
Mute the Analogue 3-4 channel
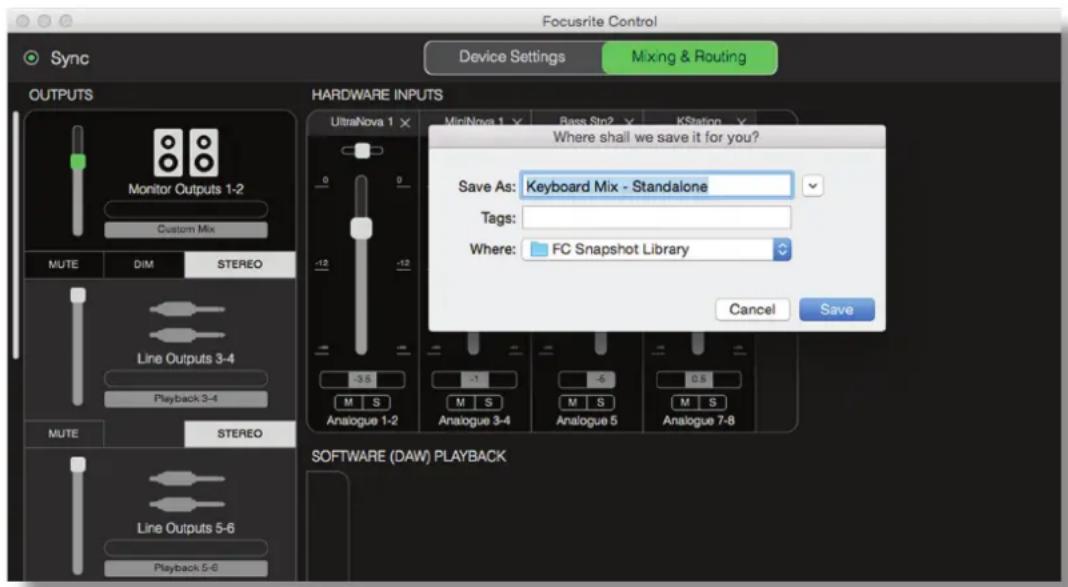(x=460, y=402)
